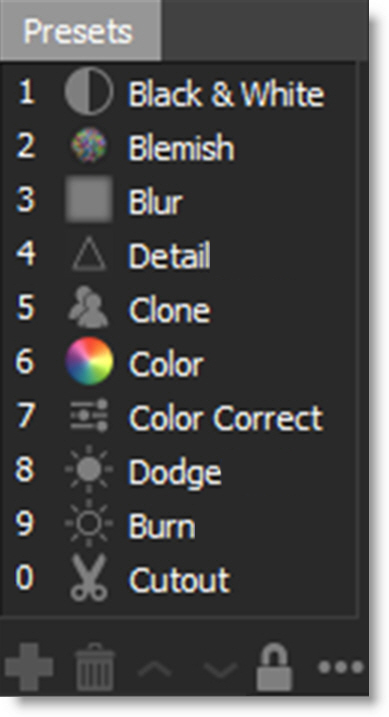Switch to the Presets tab
Viewport: 389px width, 717px height.
[80, 31]
